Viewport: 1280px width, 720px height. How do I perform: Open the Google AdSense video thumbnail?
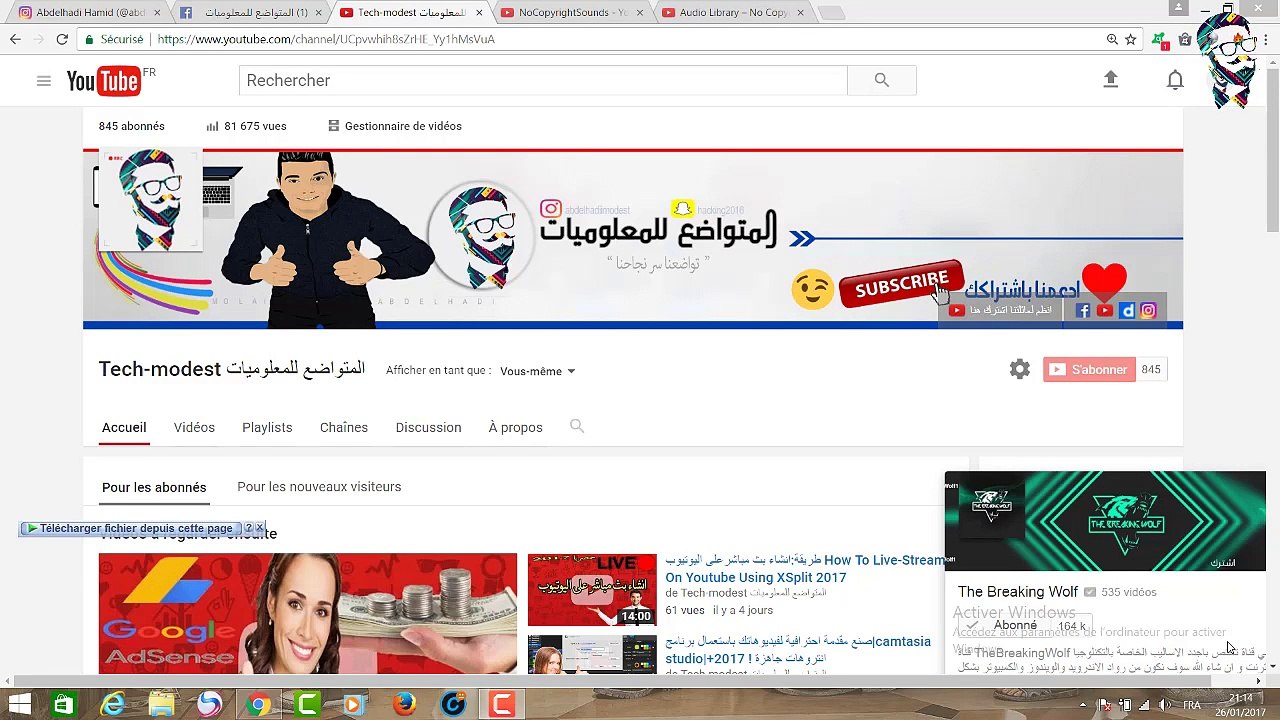click(308, 613)
